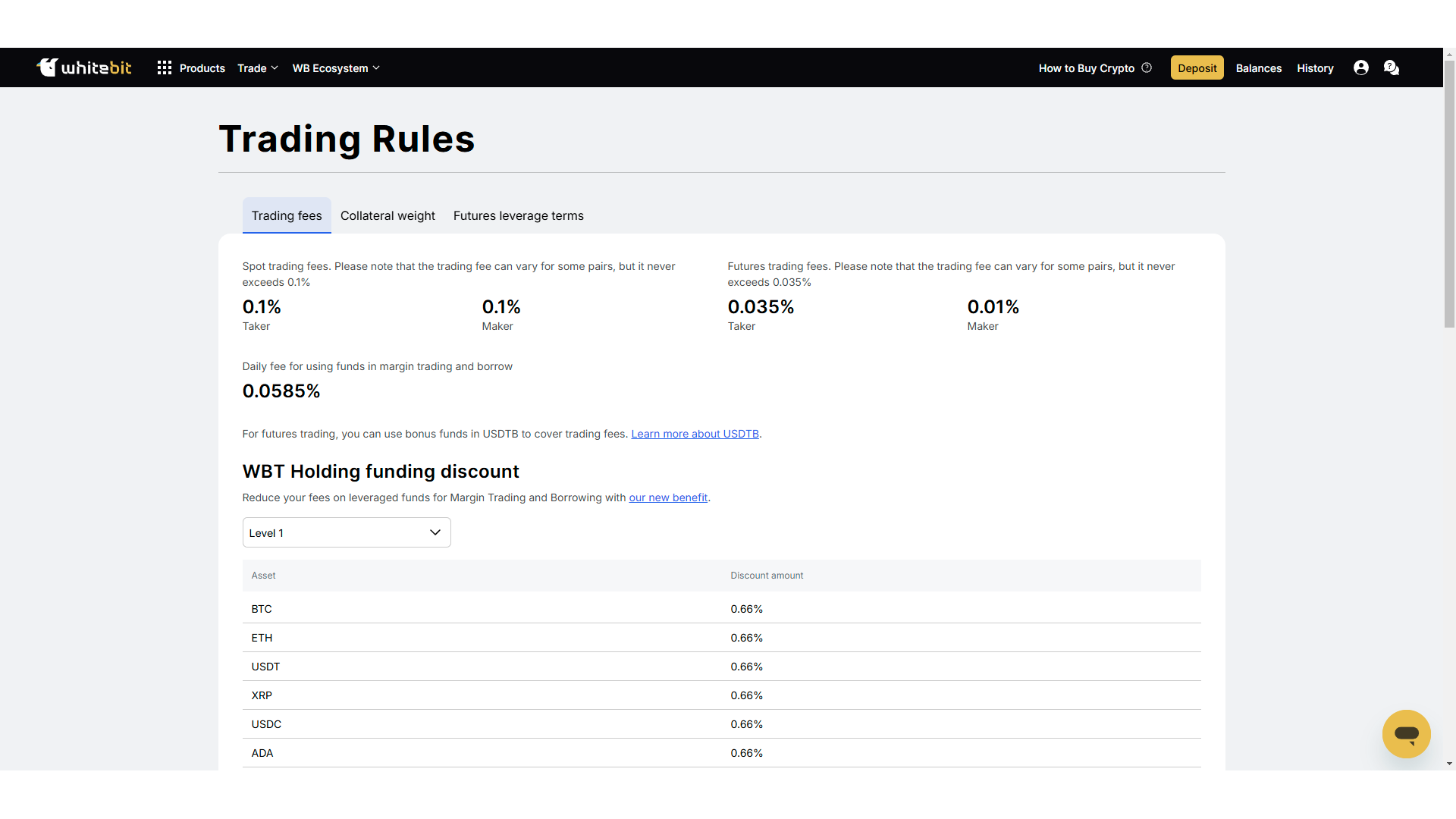Click the WhiteBIT logo
Screen dimensions: 1456x819
(x=83, y=67)
